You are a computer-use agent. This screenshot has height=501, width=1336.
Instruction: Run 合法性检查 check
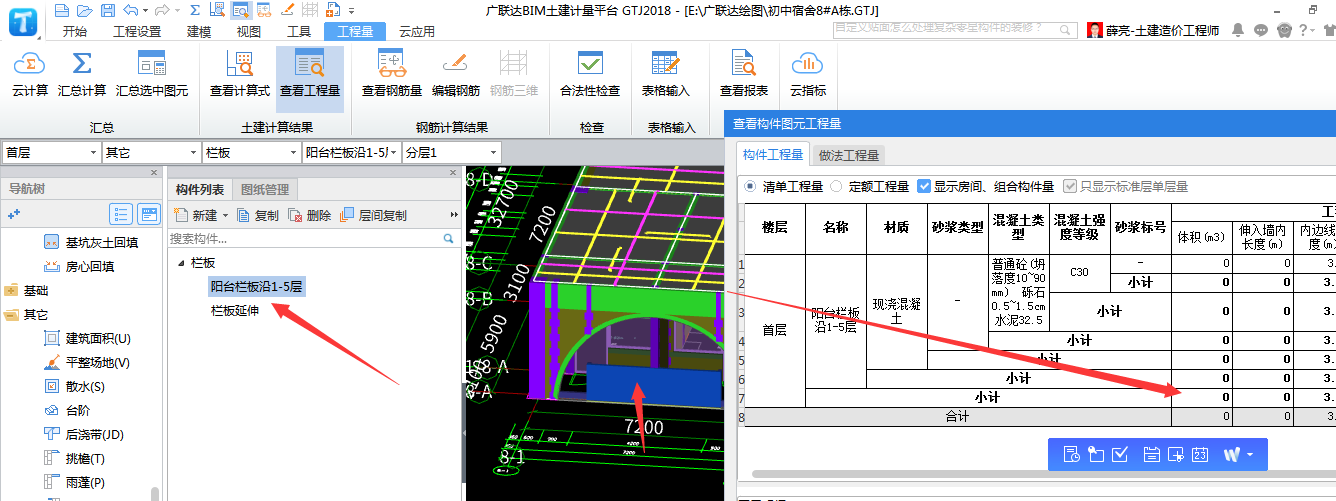click(590, 74)
